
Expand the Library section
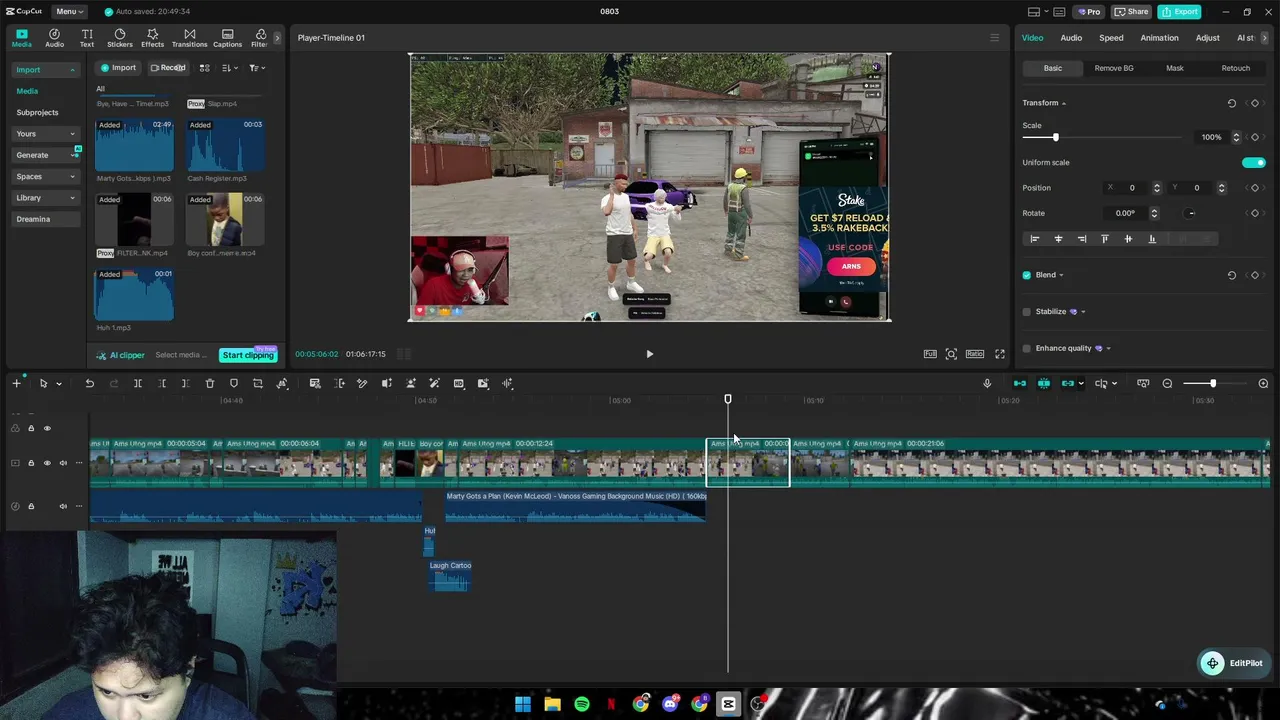point(45,198)
